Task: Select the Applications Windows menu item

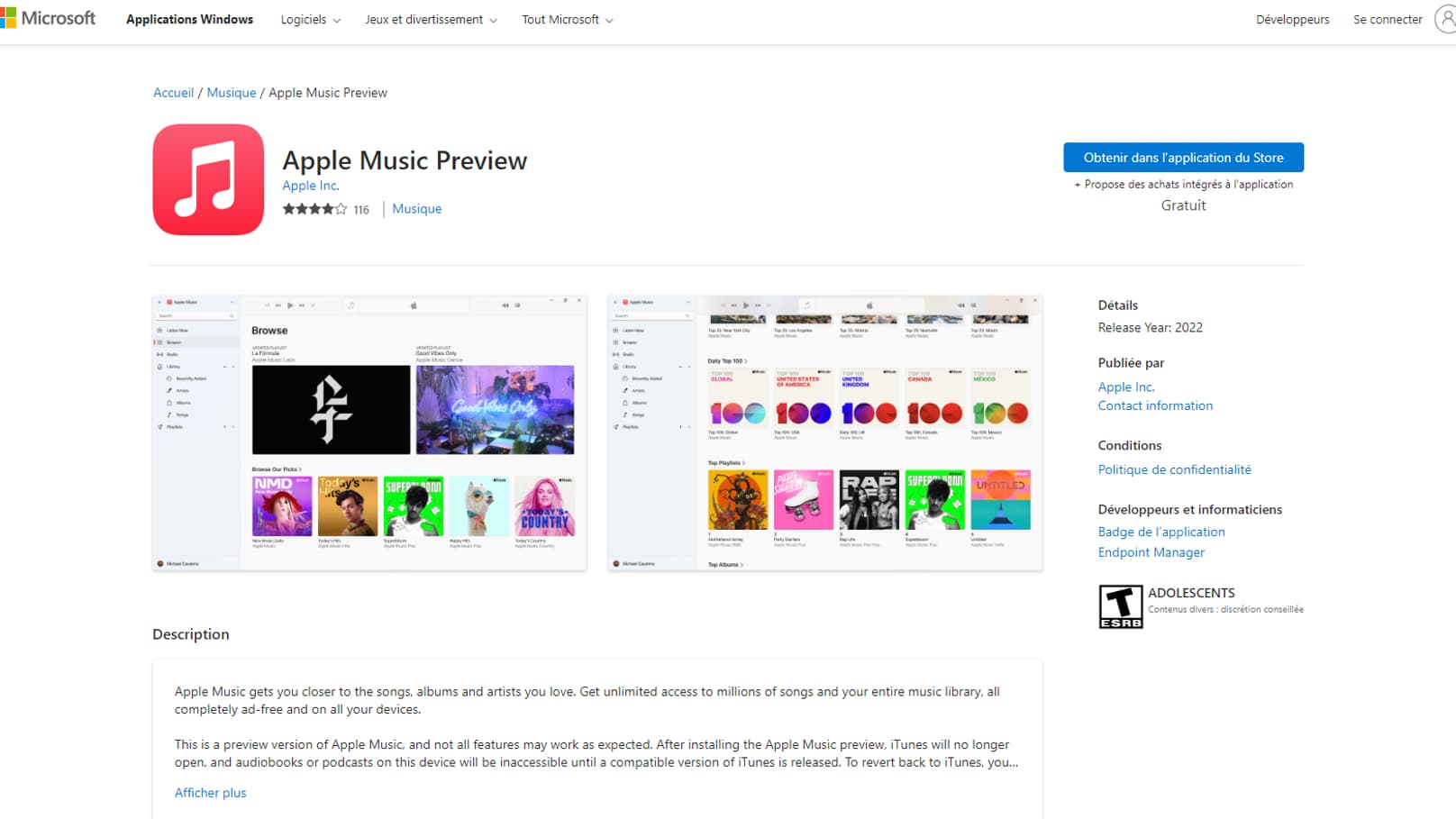Action: point(189,19)
